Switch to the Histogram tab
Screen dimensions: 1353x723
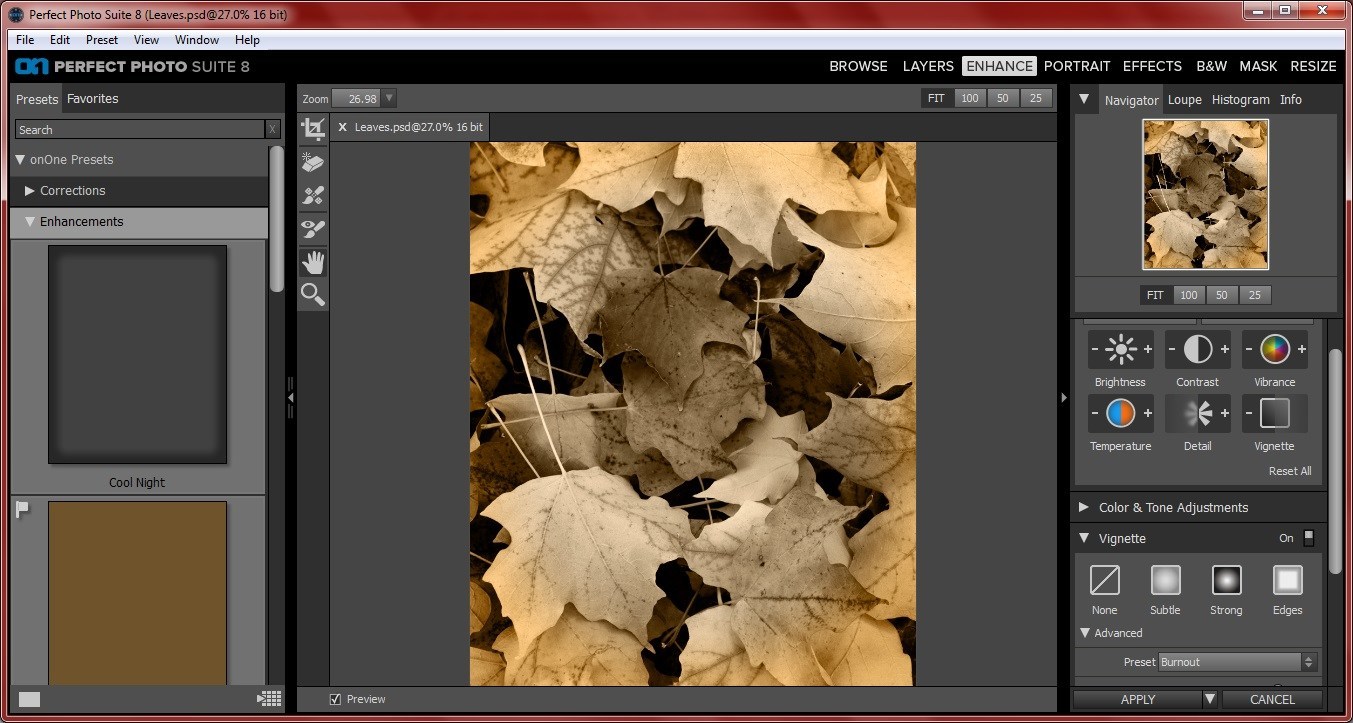[1240, 99]
